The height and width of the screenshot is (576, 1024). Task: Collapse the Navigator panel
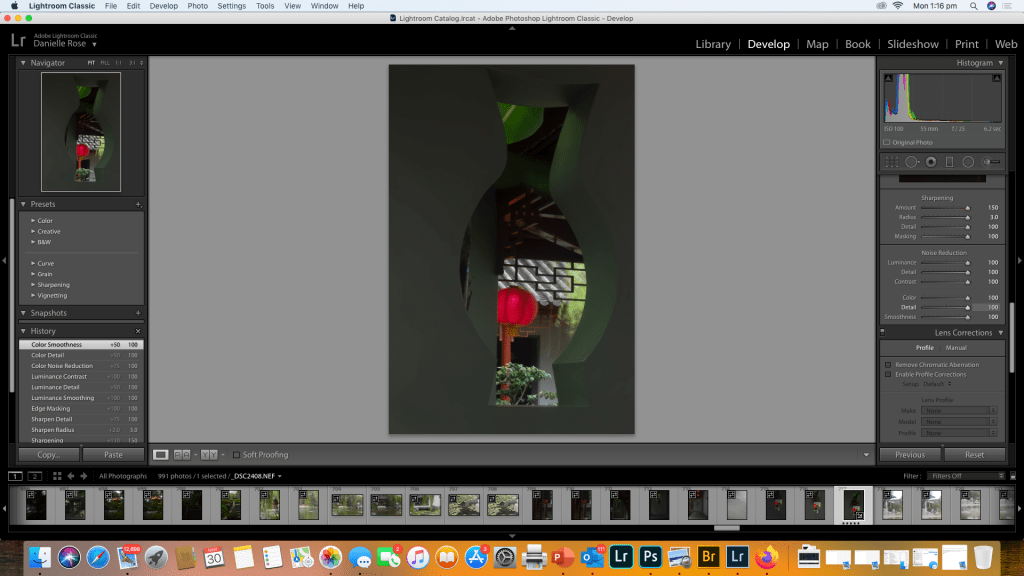[24, 63]
